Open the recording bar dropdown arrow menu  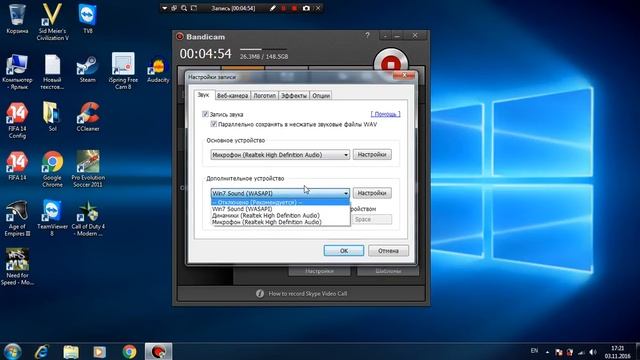(164, 8)
